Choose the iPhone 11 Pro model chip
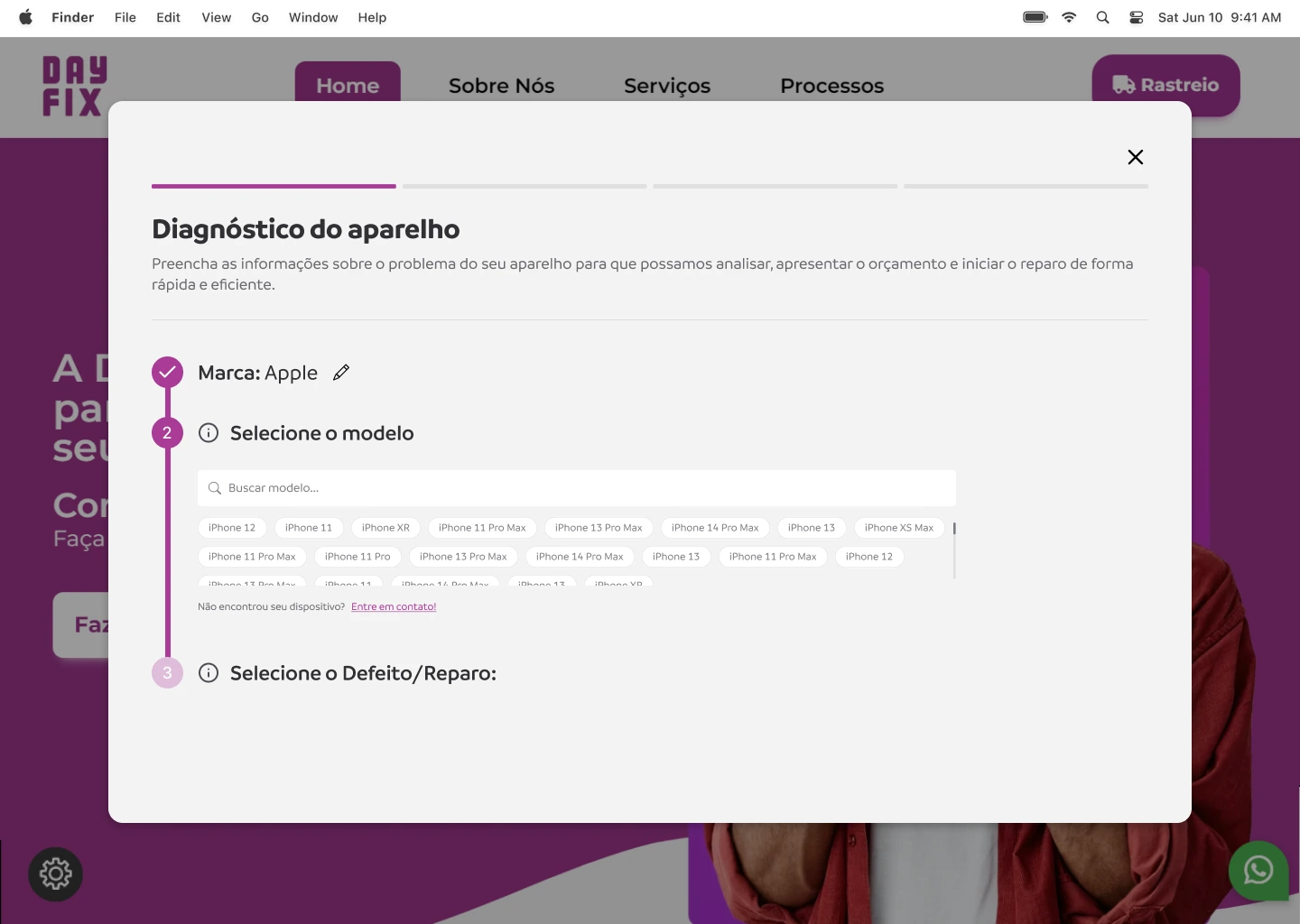 pos(357,557)
